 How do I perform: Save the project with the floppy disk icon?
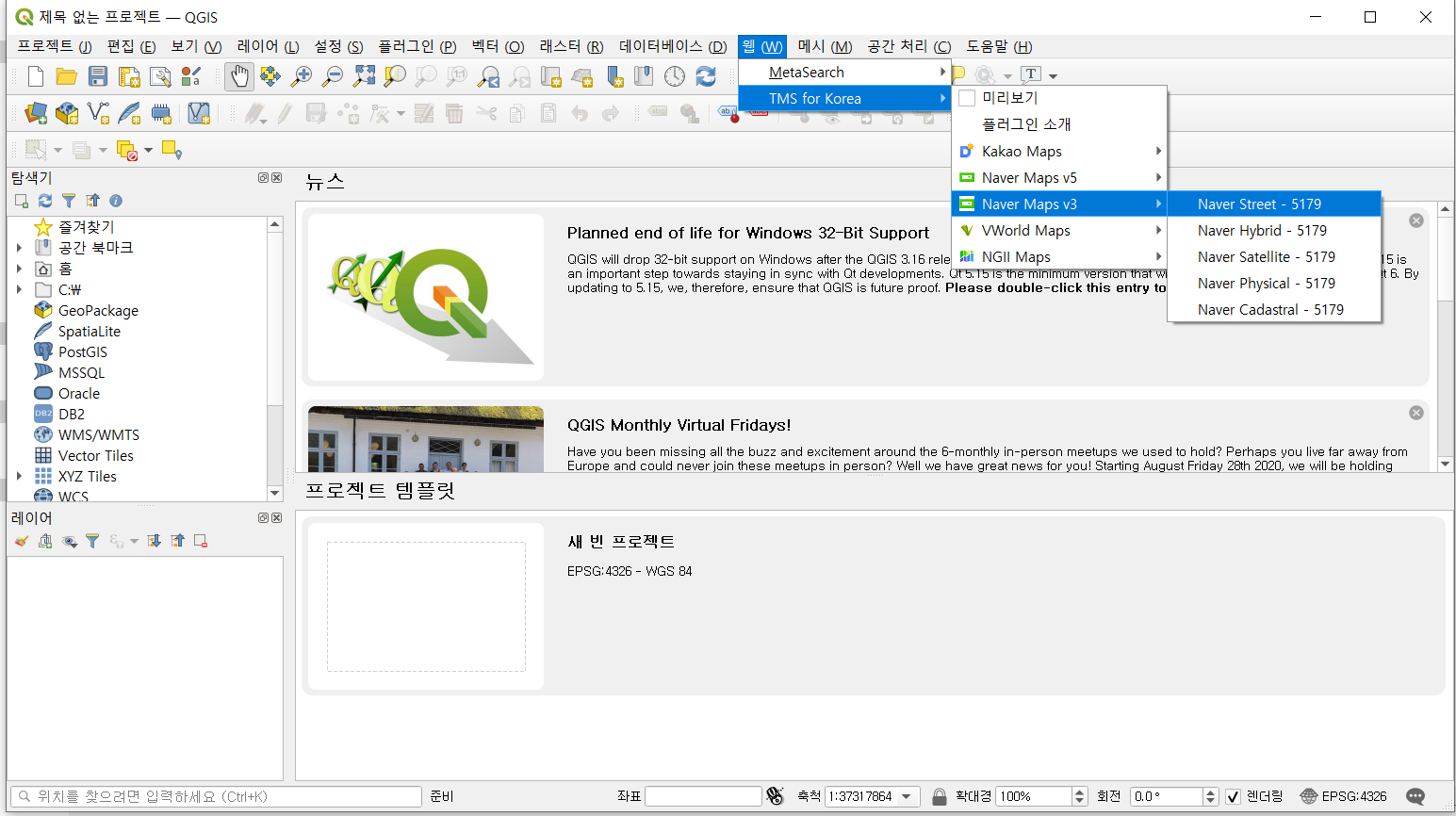click(97, 76)
